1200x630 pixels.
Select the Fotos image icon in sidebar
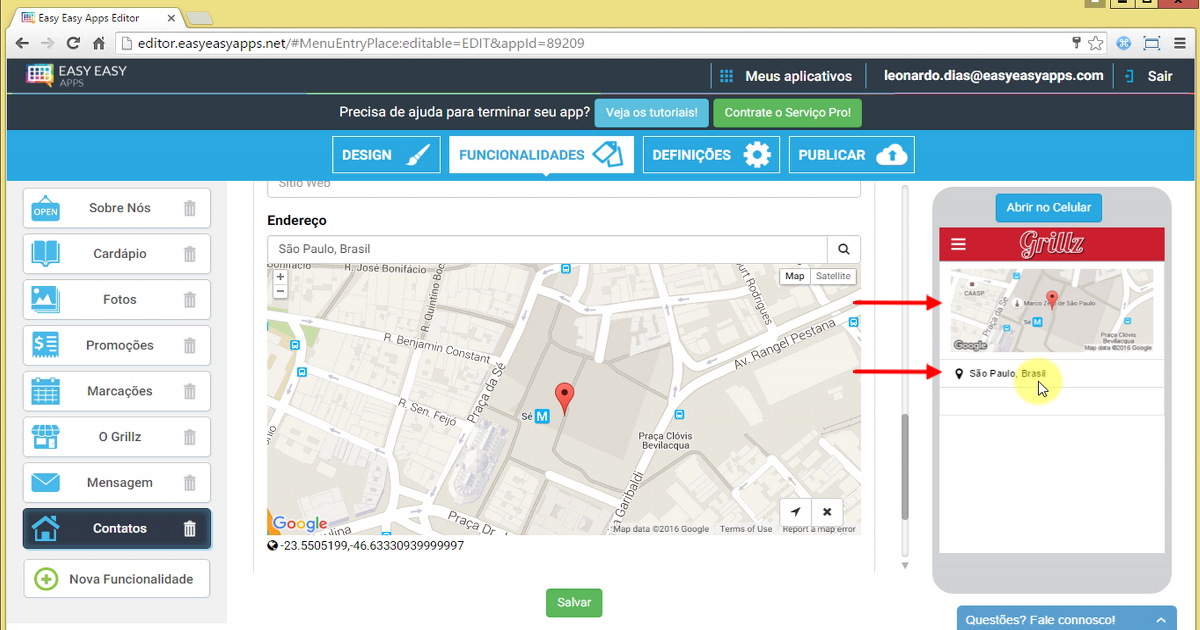click(x=45, y=299)
